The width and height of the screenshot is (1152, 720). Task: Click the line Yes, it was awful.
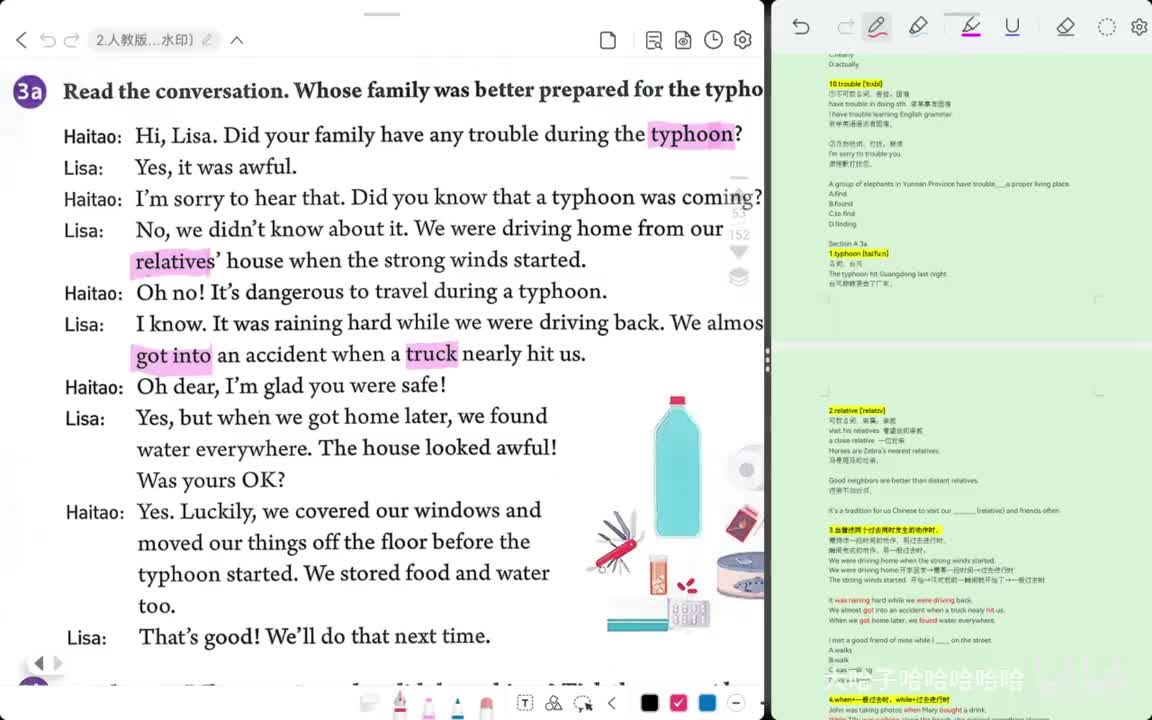click(x=216, y=168)
